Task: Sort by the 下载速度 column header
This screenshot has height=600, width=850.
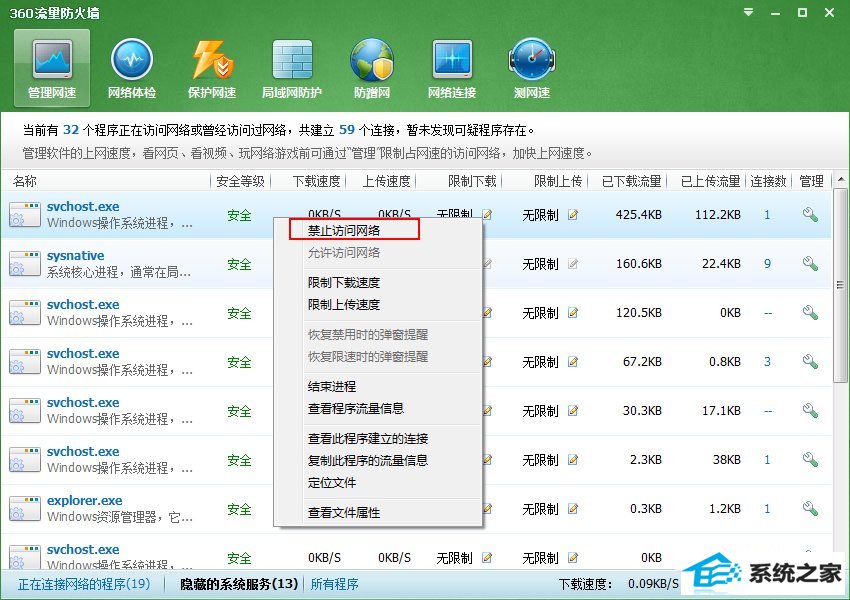Action: pos(317,181)
